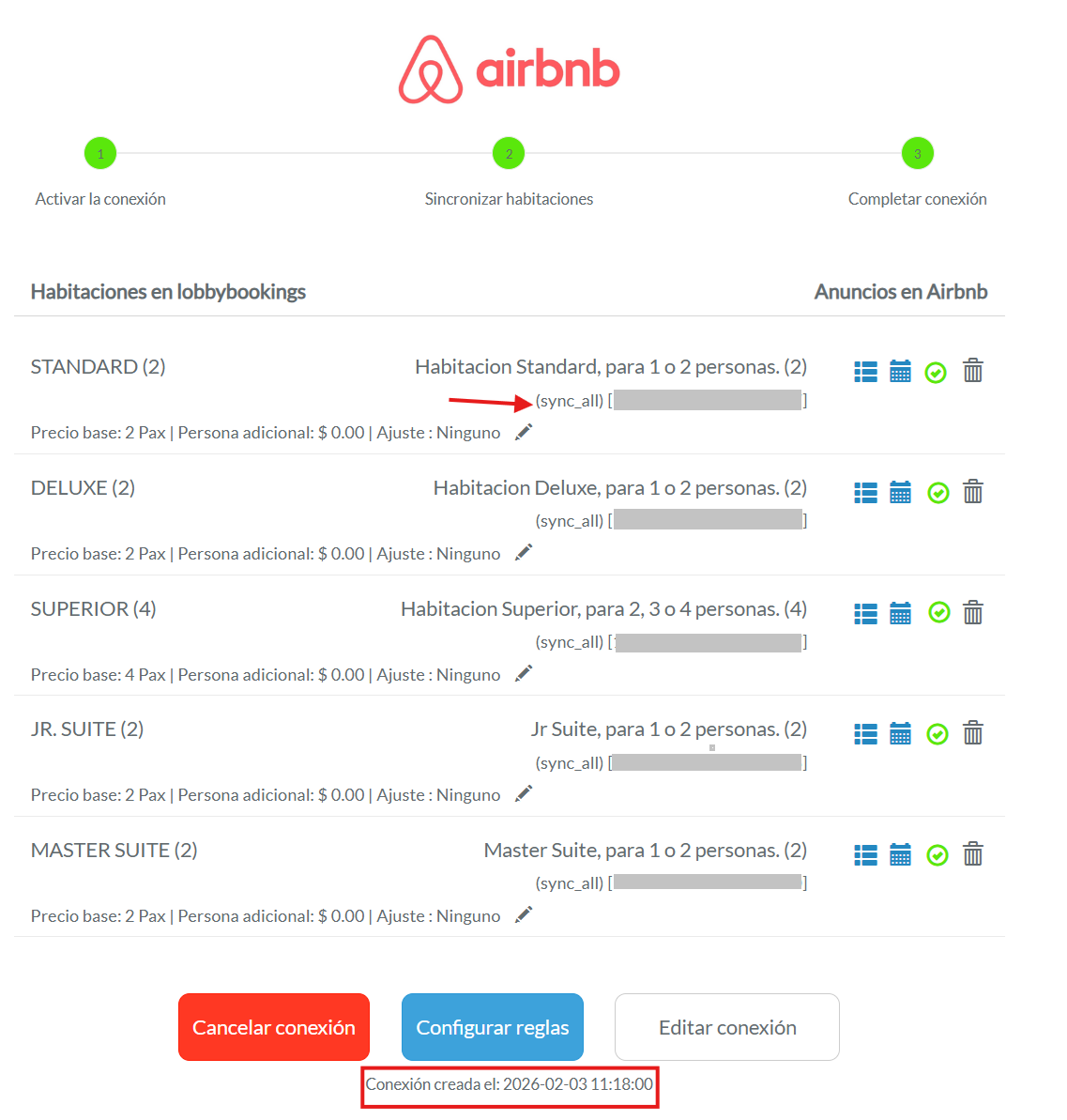Toggle green sync check for STANDARD room

coord(936,373)
